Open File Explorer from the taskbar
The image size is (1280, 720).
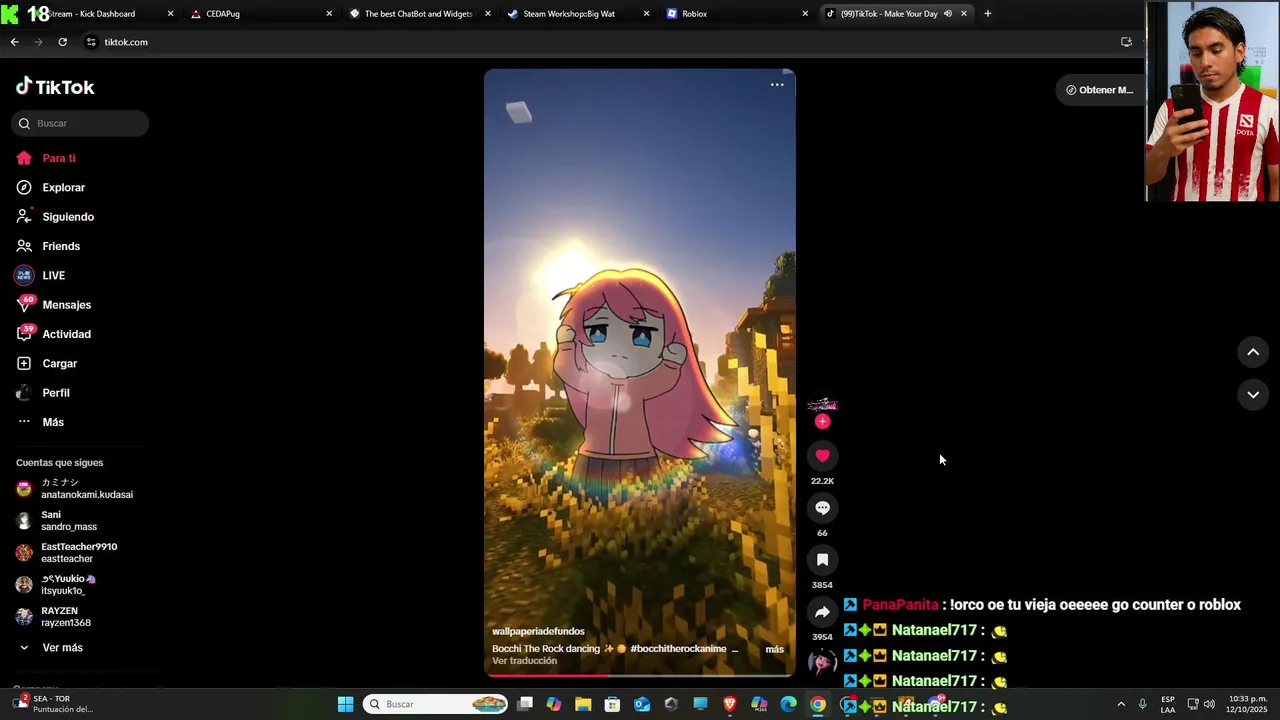tap(583, 704)
